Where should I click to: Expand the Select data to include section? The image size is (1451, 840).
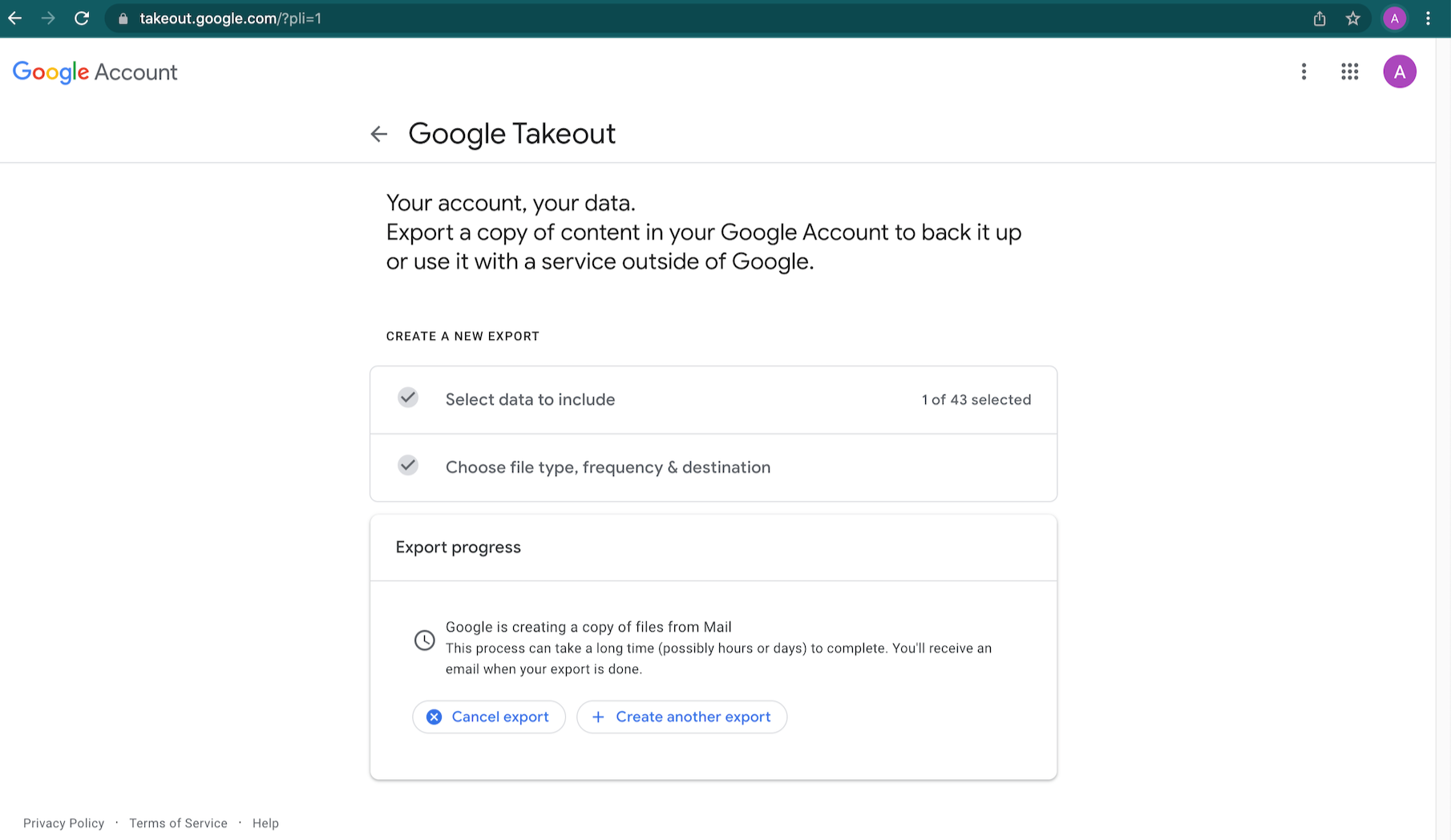click(x=530, y=399)
